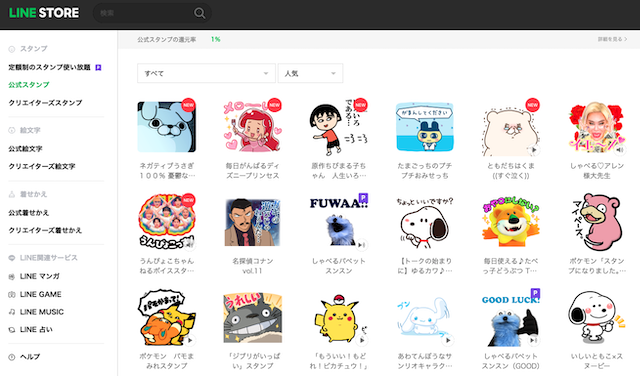Screen dimensions: 640x376
Task: Click ともだちはくま title text
Action: click(511, 171)
